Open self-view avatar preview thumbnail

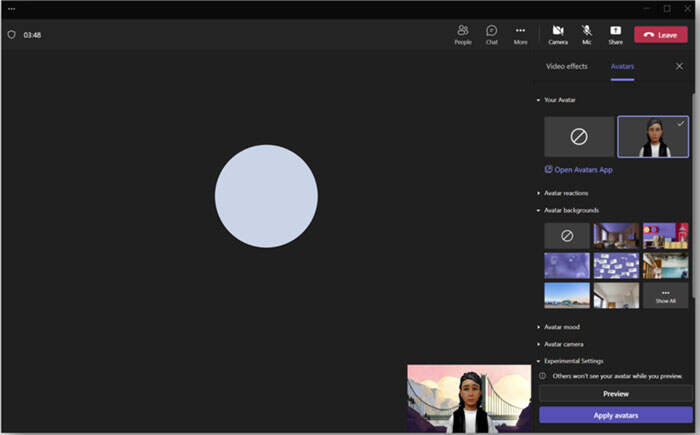coord(468,399)
